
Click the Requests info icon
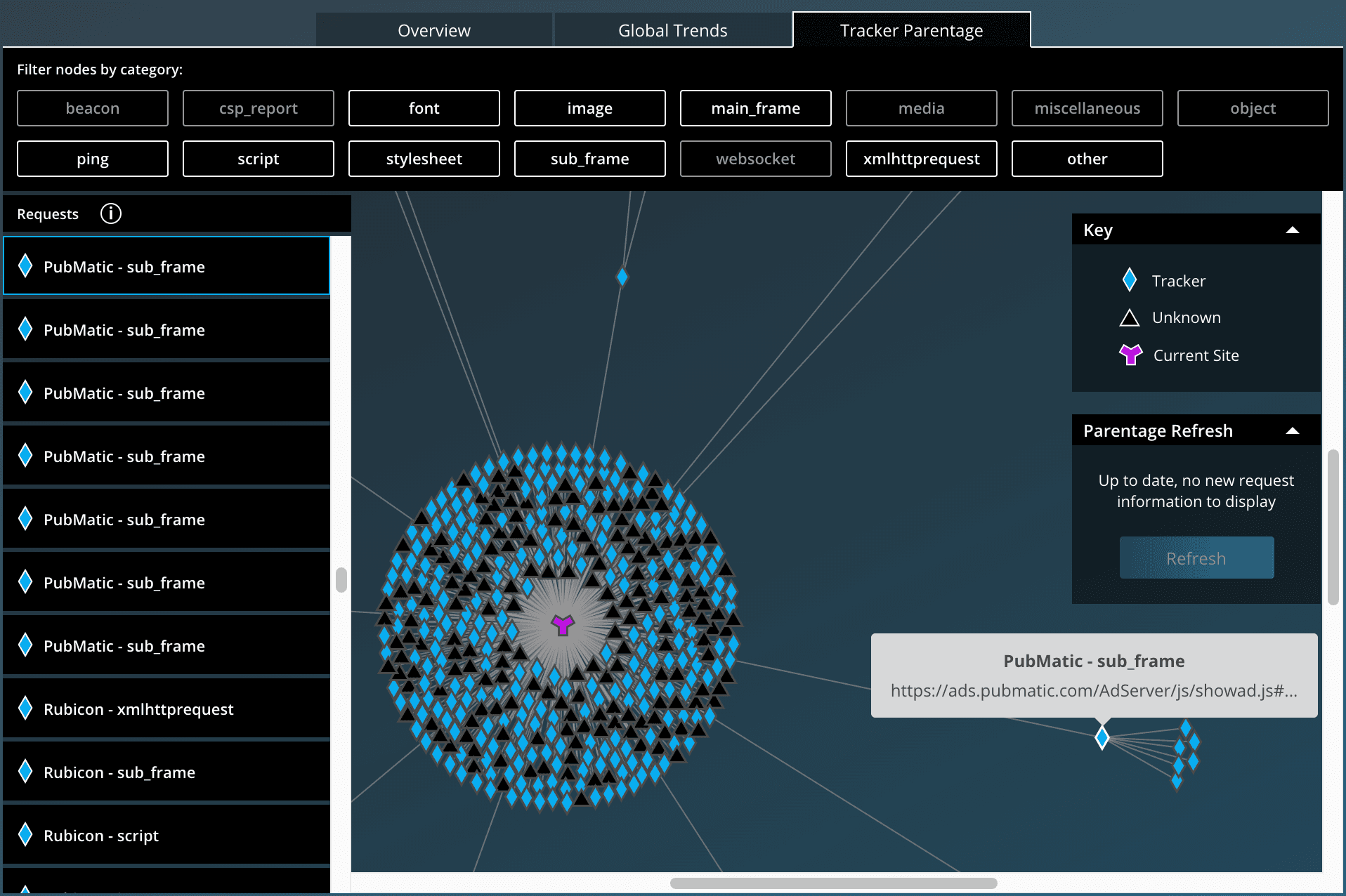point(110,213)
